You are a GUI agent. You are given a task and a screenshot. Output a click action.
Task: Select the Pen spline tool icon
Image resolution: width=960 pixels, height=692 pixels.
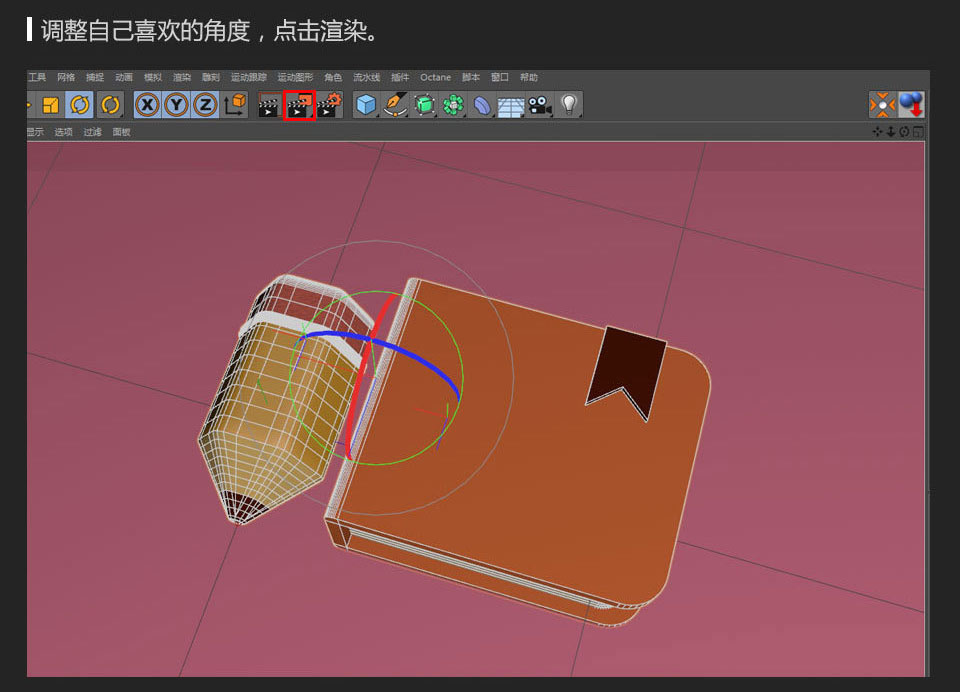click(x=393, y=104)
